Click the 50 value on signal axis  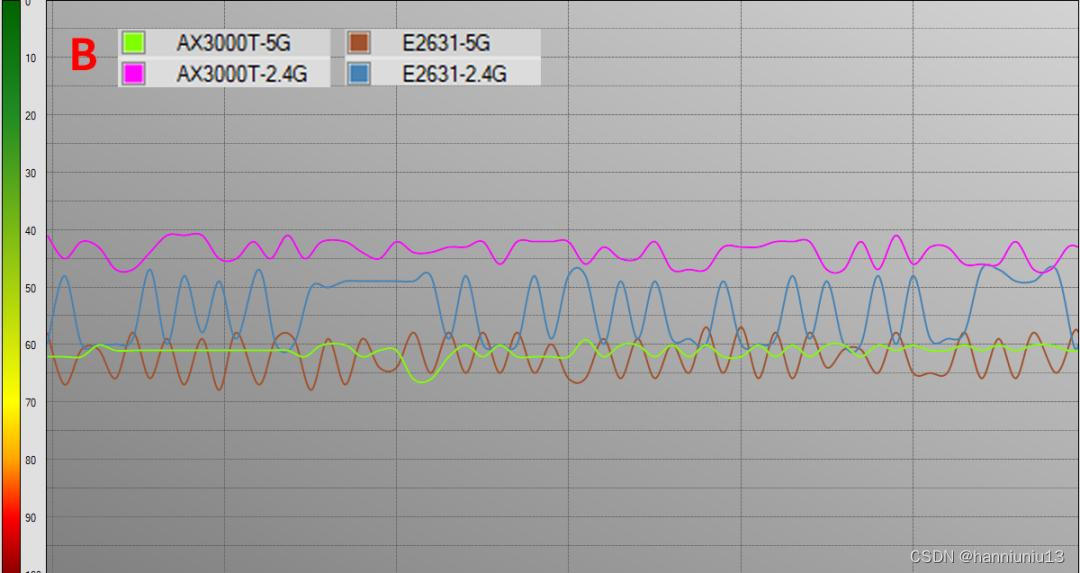click(30, 288)
